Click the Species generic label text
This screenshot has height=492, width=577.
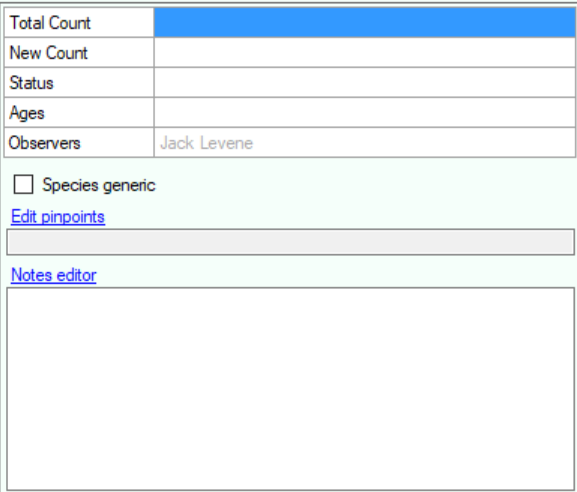coord(99,185)
